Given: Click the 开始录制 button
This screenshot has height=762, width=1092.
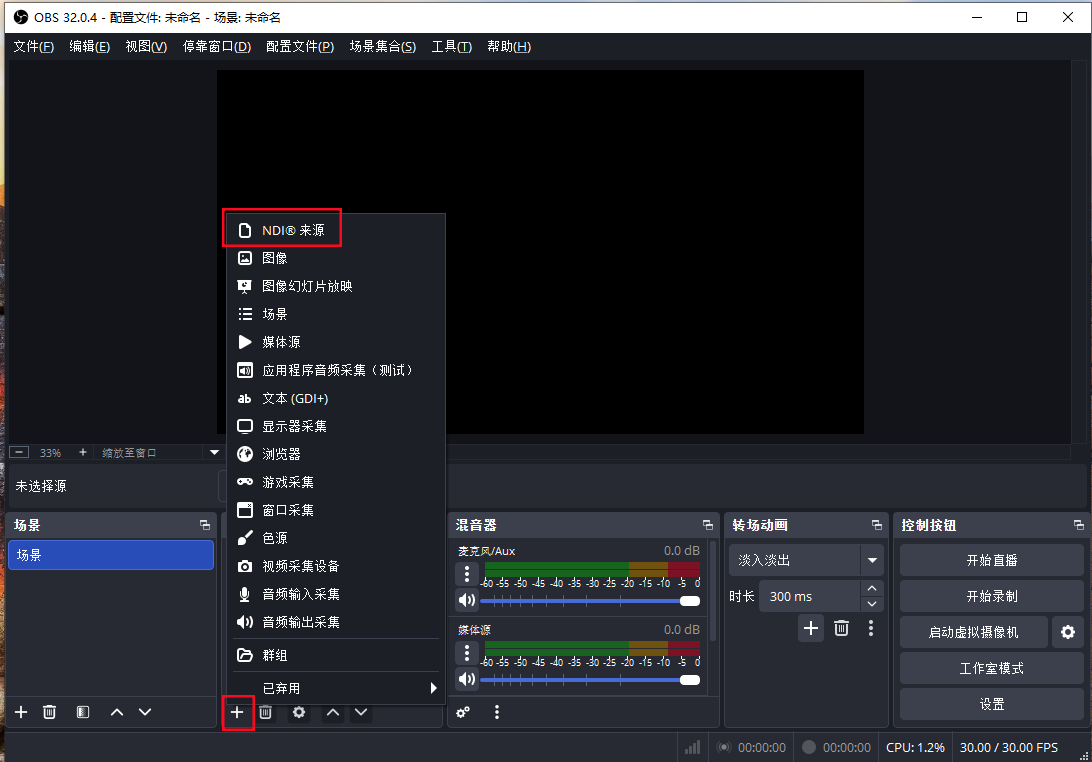Looking at the screenshot, I should click(x=991, y=596).
